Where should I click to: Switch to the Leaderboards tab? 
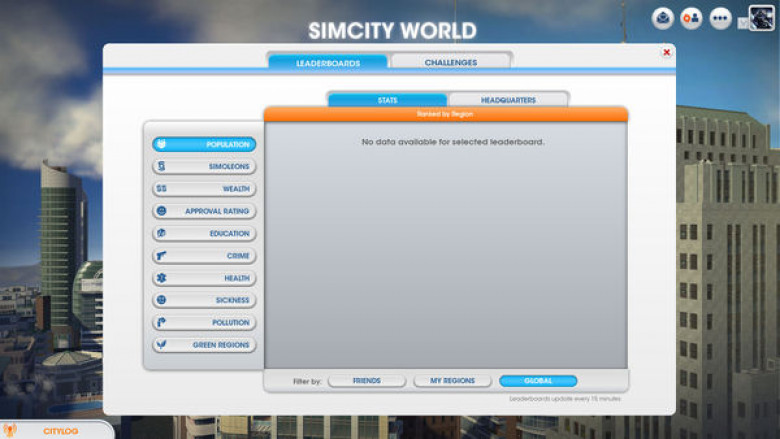328,63
